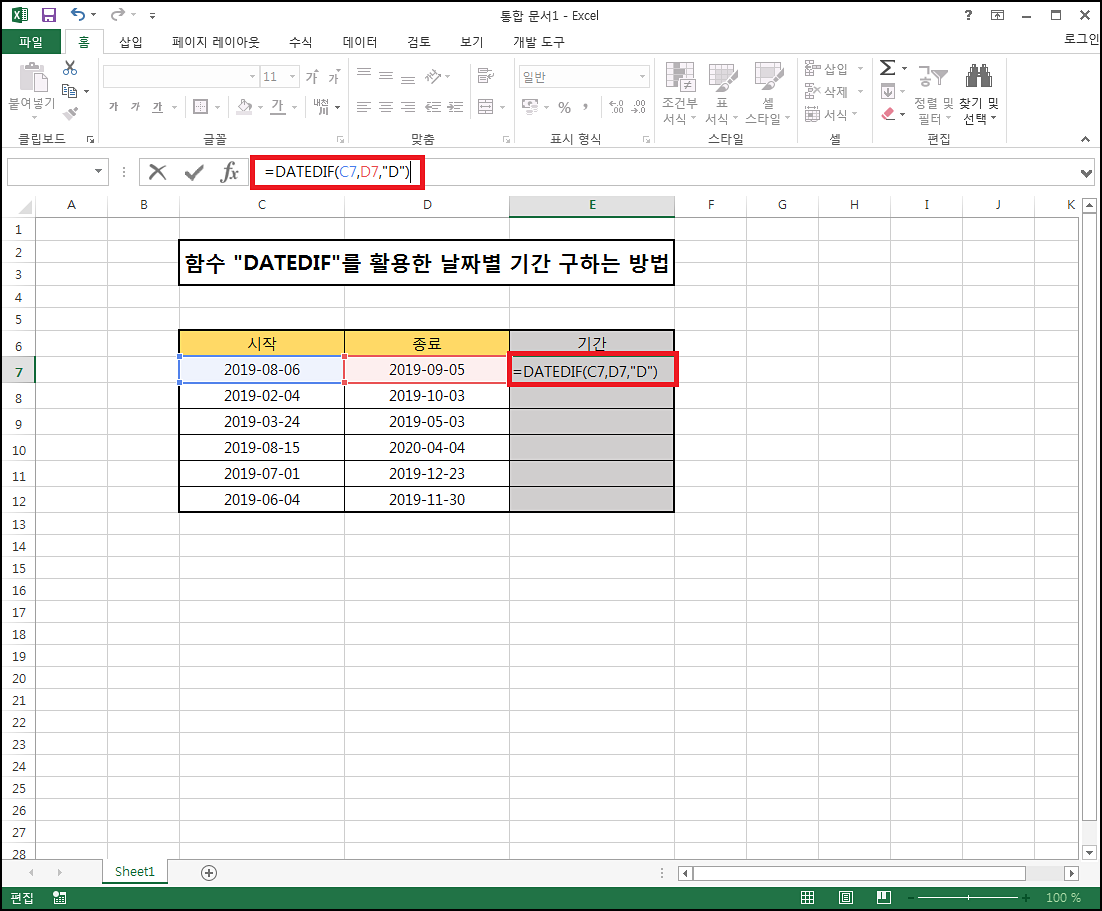Switch to the 데이터 tab
Viewport: 1102px width, 911px height.
360,42
